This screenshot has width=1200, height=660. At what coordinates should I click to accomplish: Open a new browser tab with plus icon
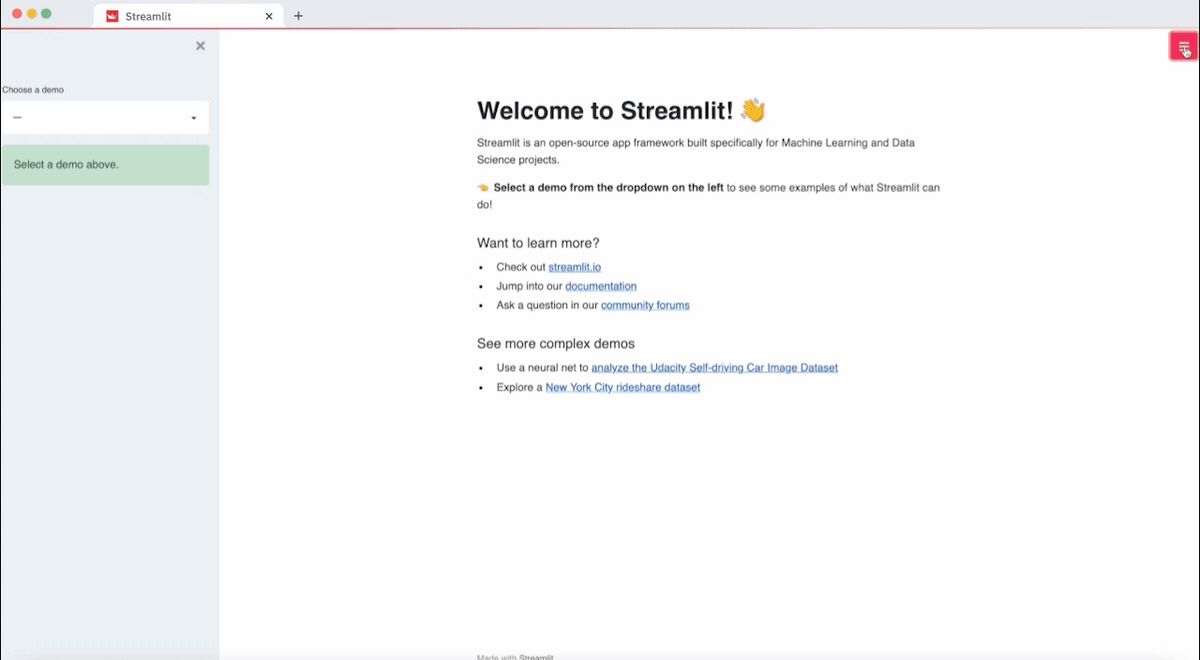click(298, 15)
